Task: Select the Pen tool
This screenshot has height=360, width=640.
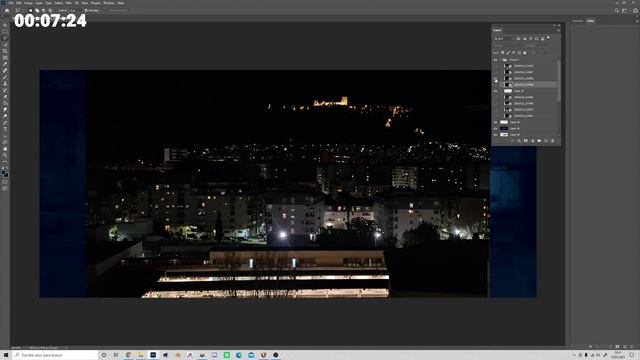Action: (5, 123)
